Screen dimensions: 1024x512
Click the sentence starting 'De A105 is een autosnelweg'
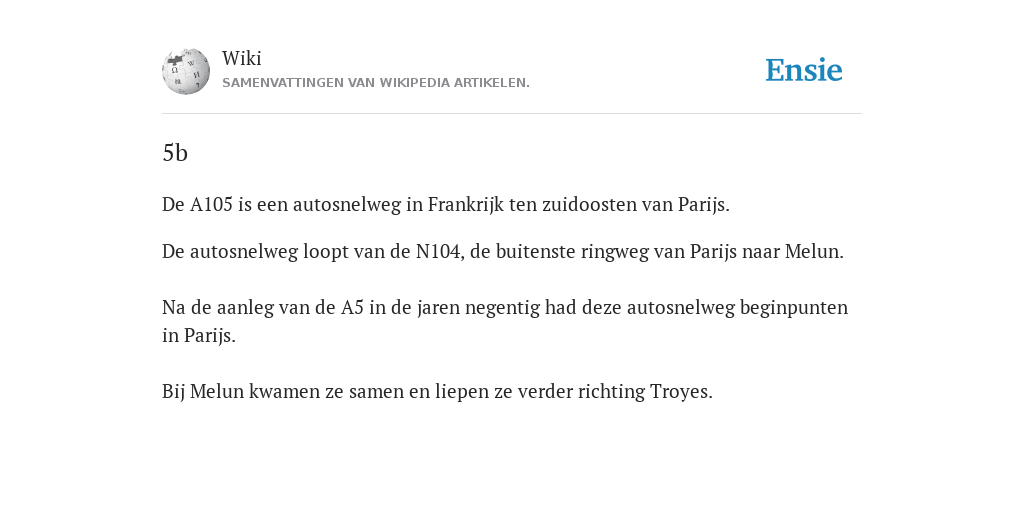coord(445,204)
